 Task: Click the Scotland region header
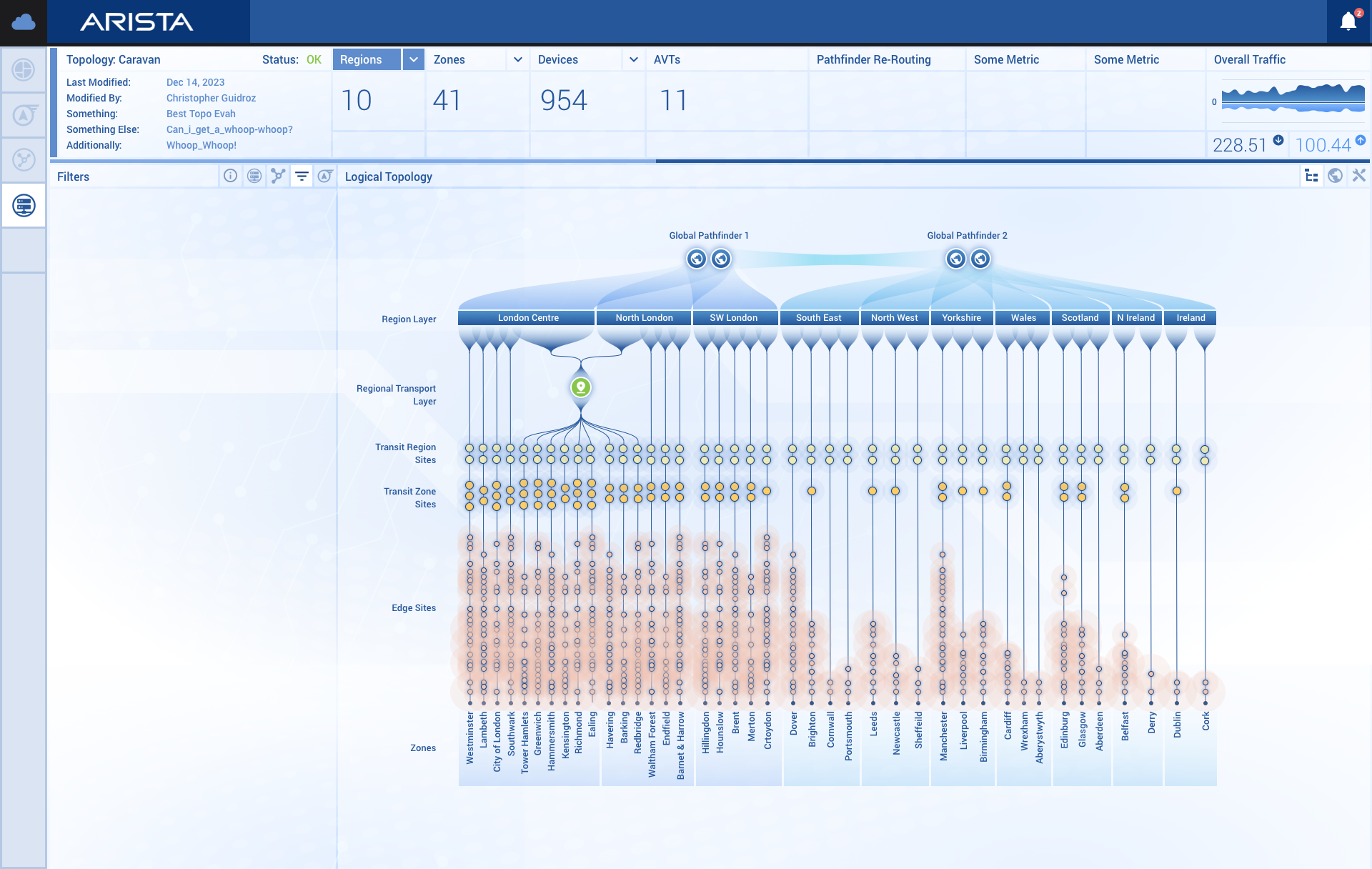pos(1080,318)
